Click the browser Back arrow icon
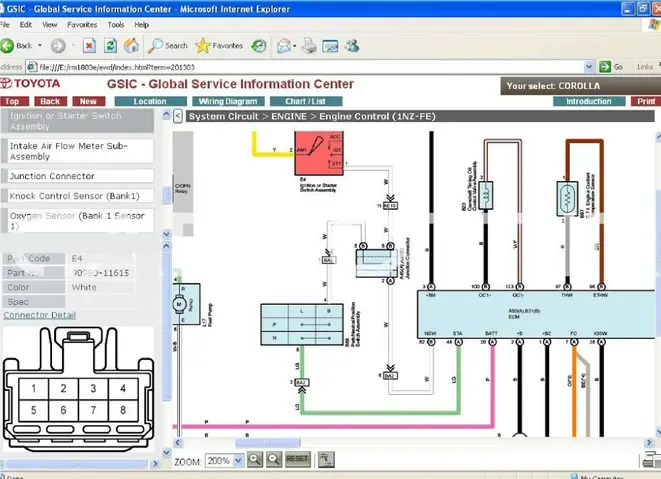This screenshot has width=661, height=479. 7,46
